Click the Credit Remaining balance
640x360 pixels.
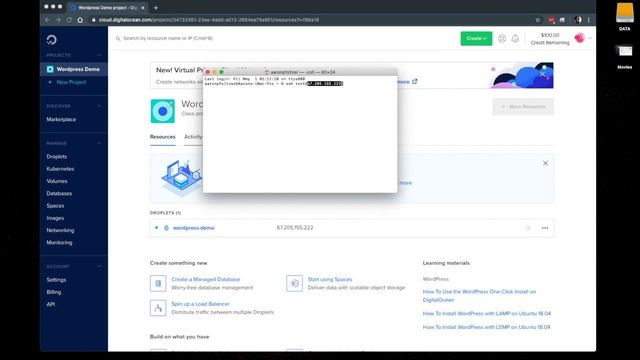pyautogui.click(x=550, y=39)
